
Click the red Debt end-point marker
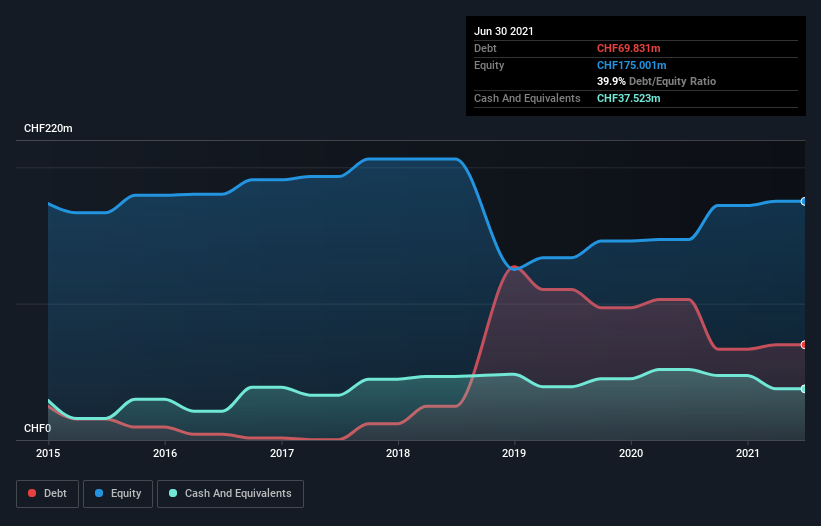pos(804,345)
